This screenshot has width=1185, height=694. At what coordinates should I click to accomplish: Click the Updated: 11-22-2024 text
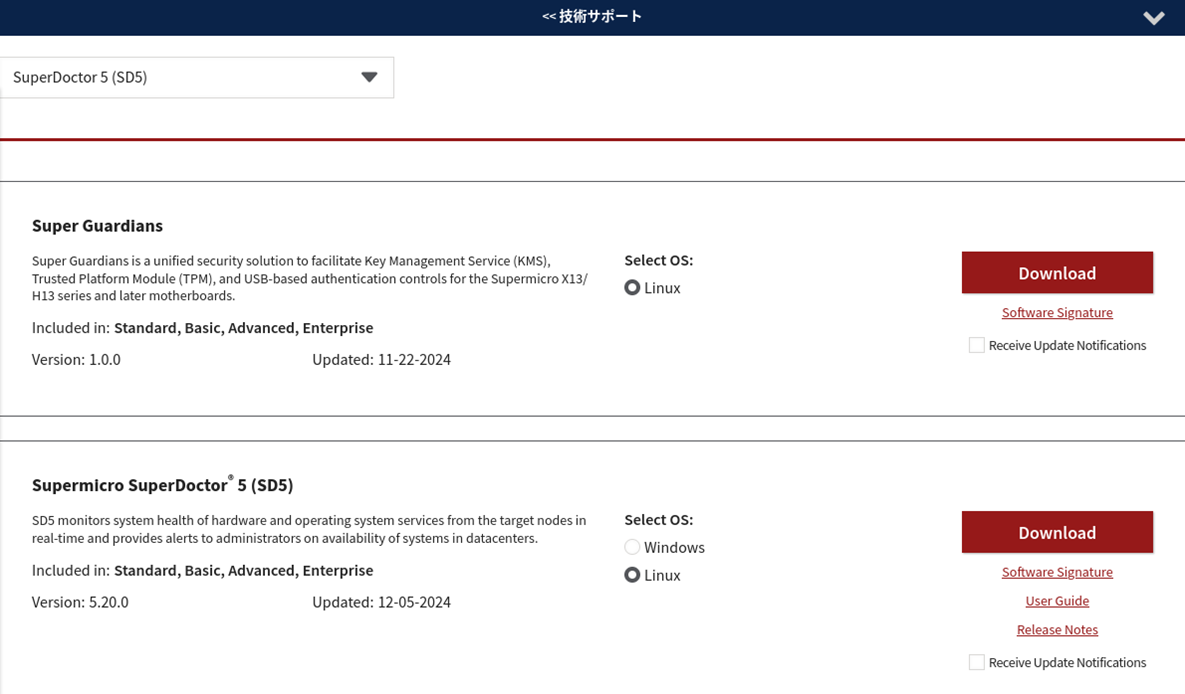coord(382,360)
